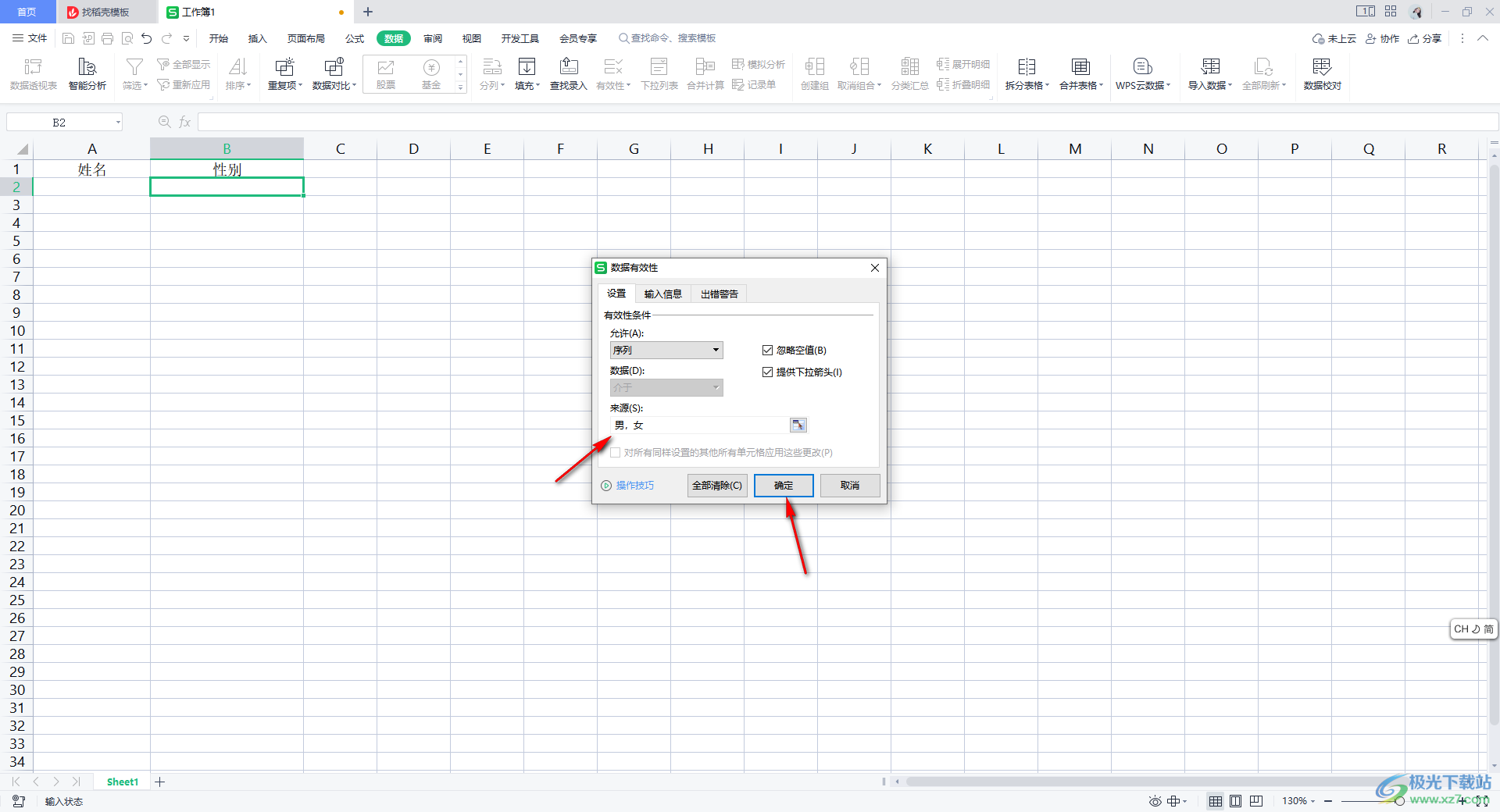
Task: Click the subtotal (分类汇总) icon
Action: click(910, 67)
